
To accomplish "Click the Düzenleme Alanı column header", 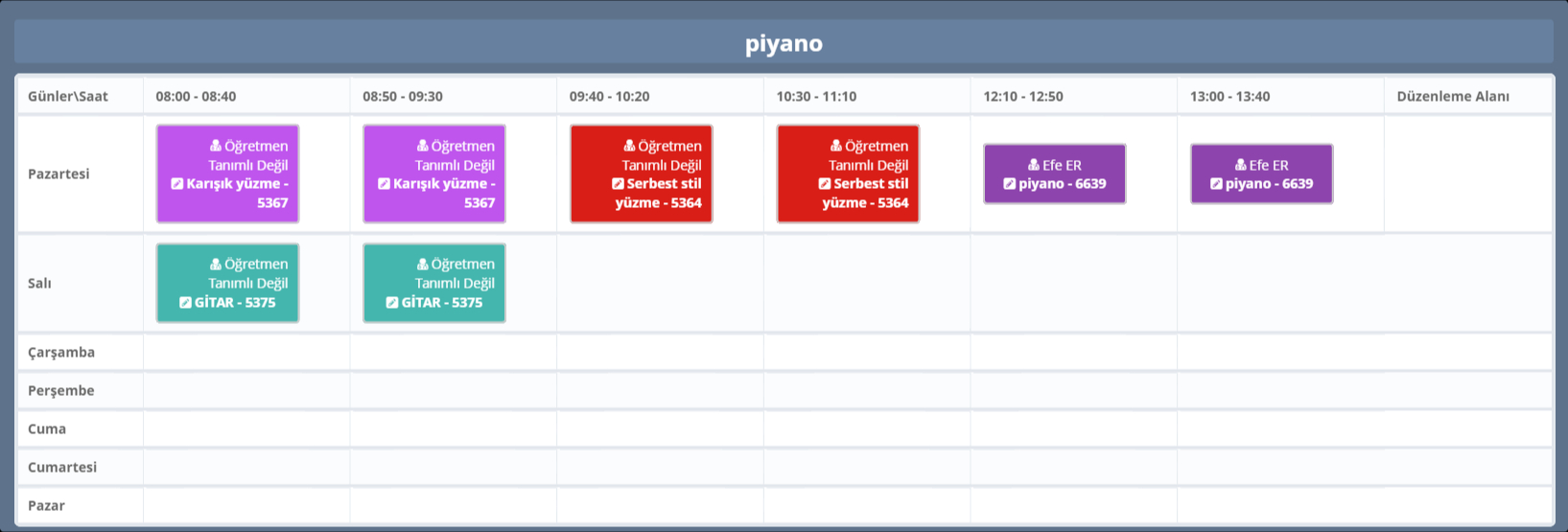I will coord(1452,96).
